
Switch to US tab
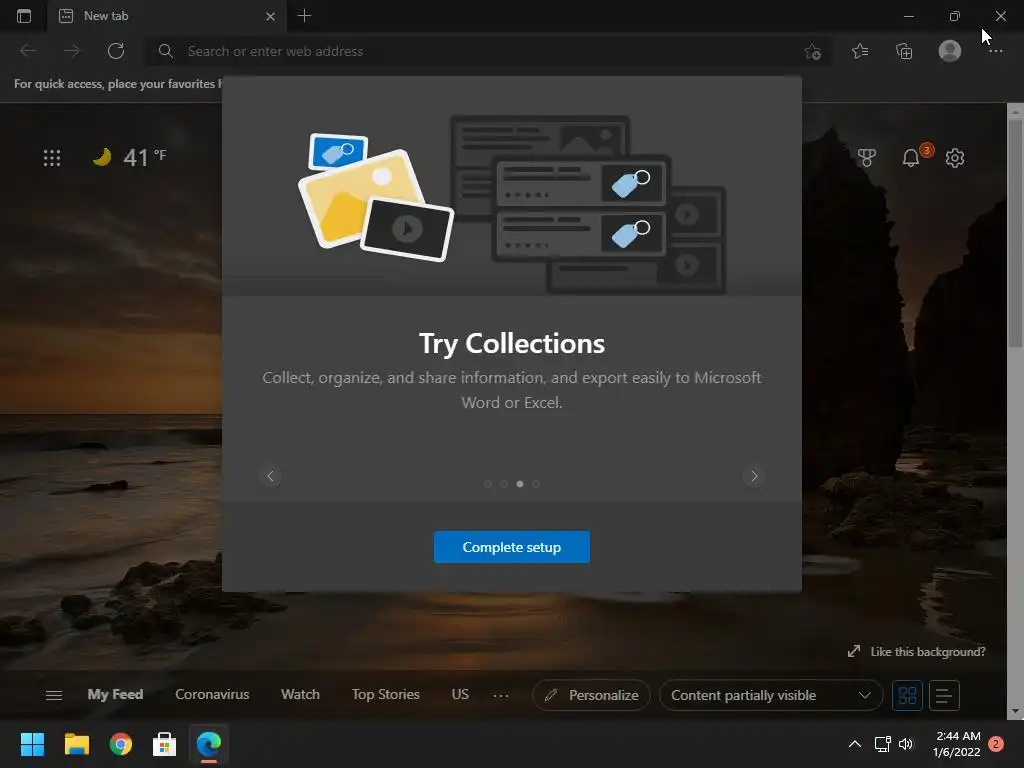coord(460,694)
